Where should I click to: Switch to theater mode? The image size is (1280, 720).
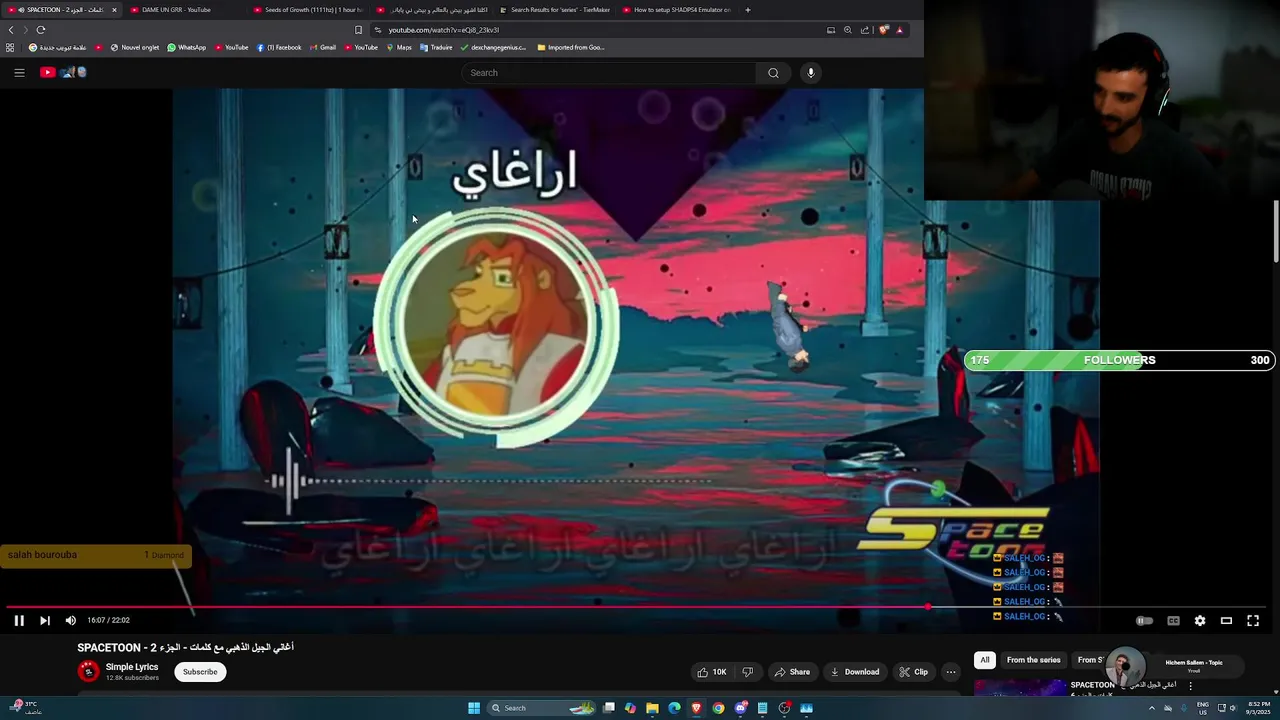coord(1226,620)
